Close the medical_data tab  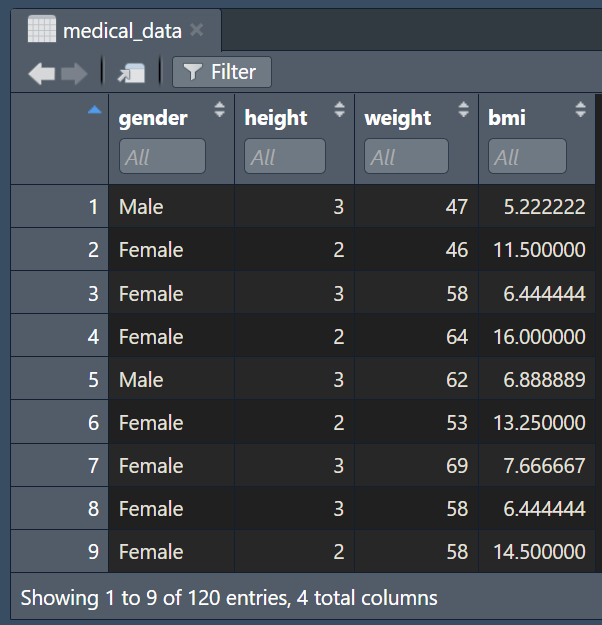point(197,30)
